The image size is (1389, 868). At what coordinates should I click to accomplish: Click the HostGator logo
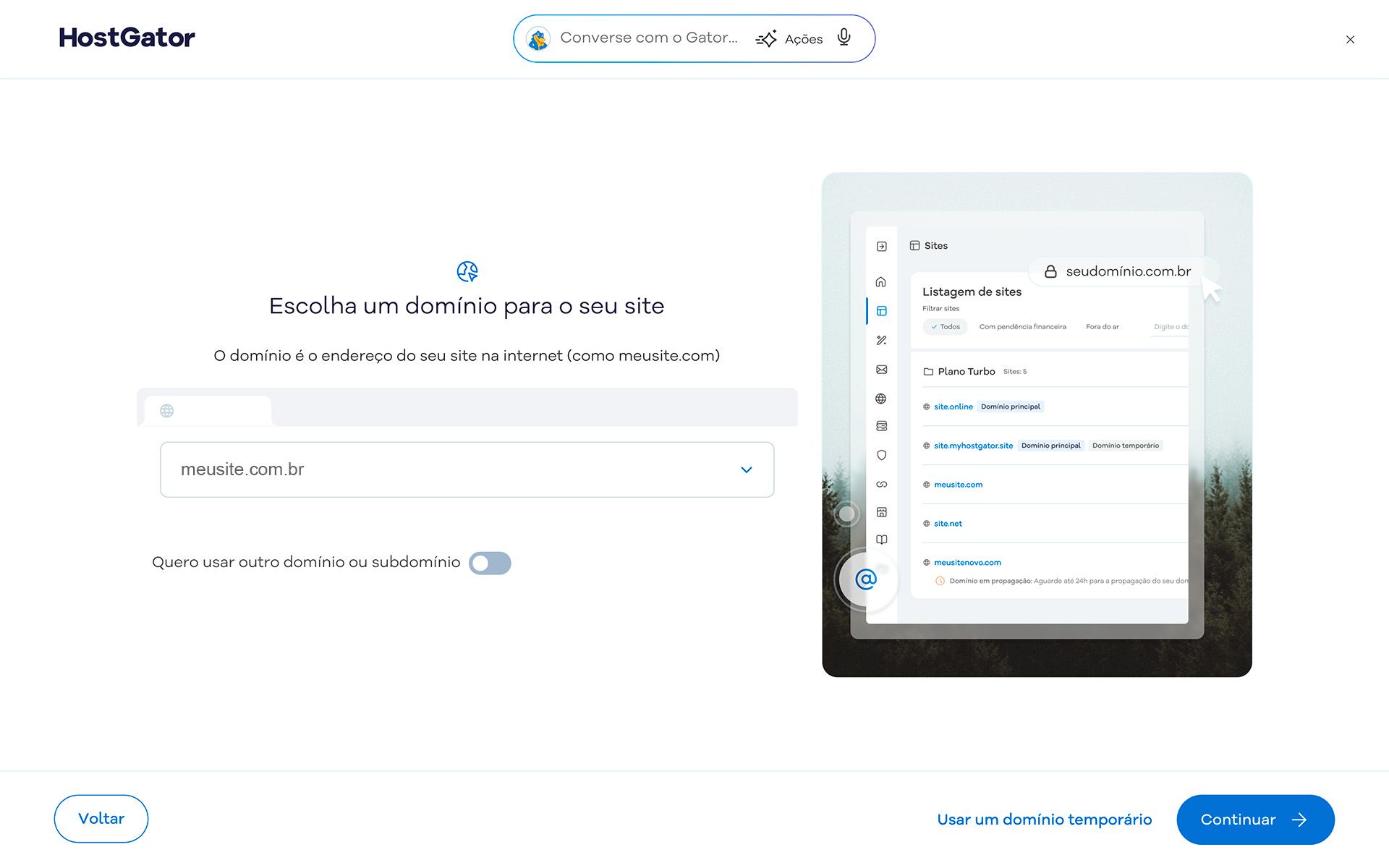point(127,38)
